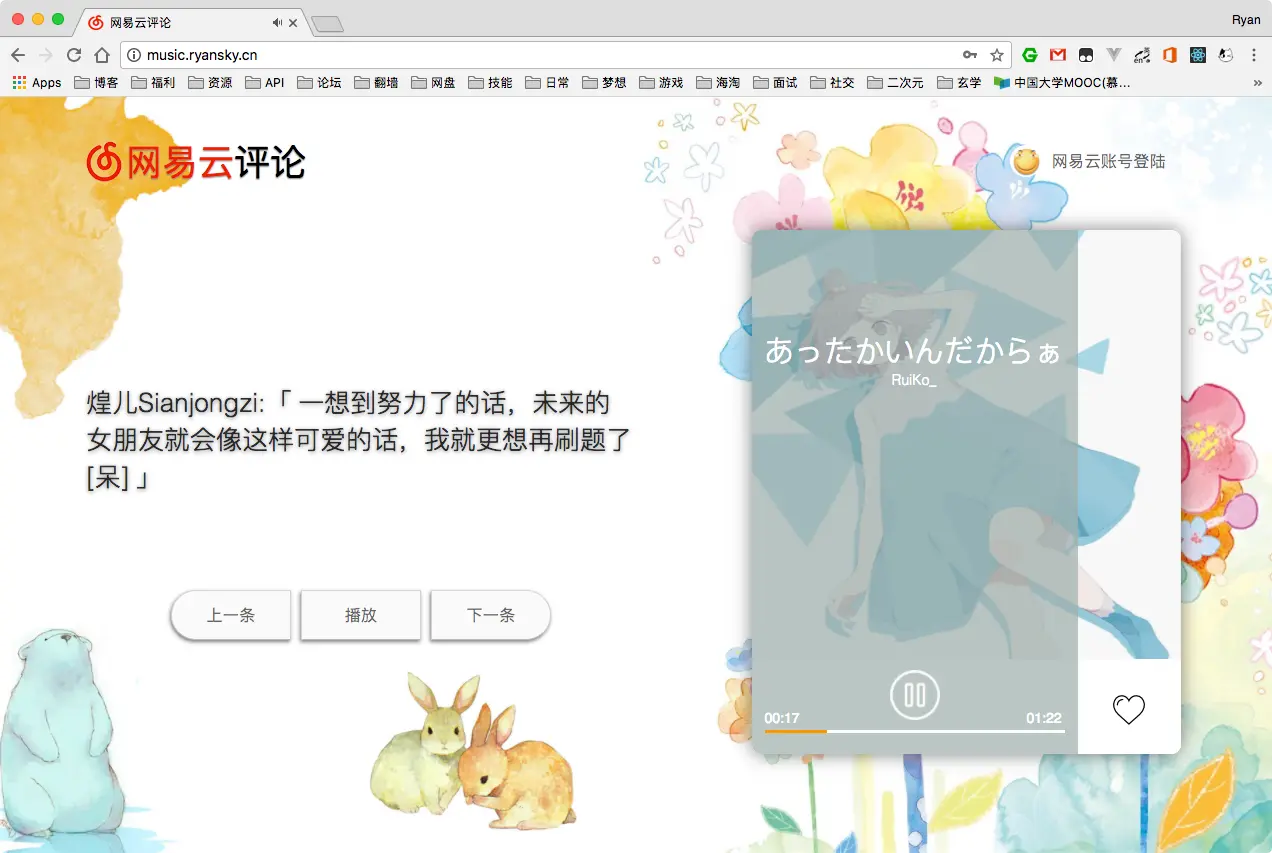
Task: Click the artist name RuiKo_
Action: click(914, 380)
